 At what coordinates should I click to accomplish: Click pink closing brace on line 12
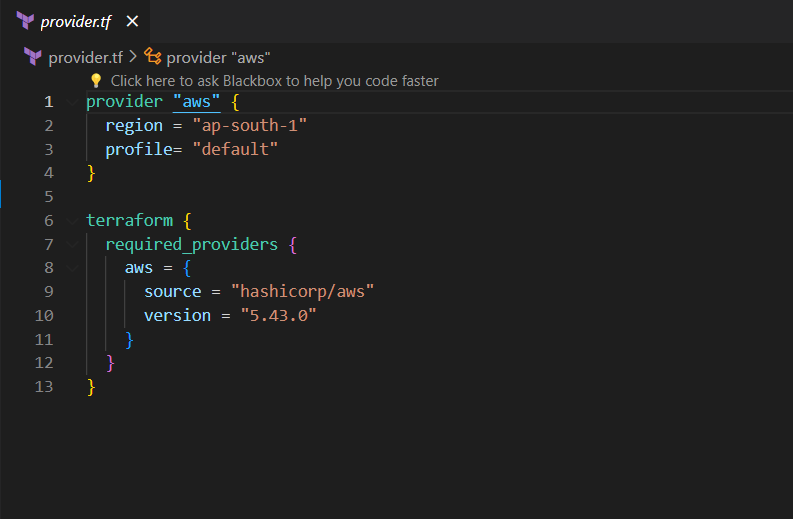pyautogui.click(x=110, y=364)
